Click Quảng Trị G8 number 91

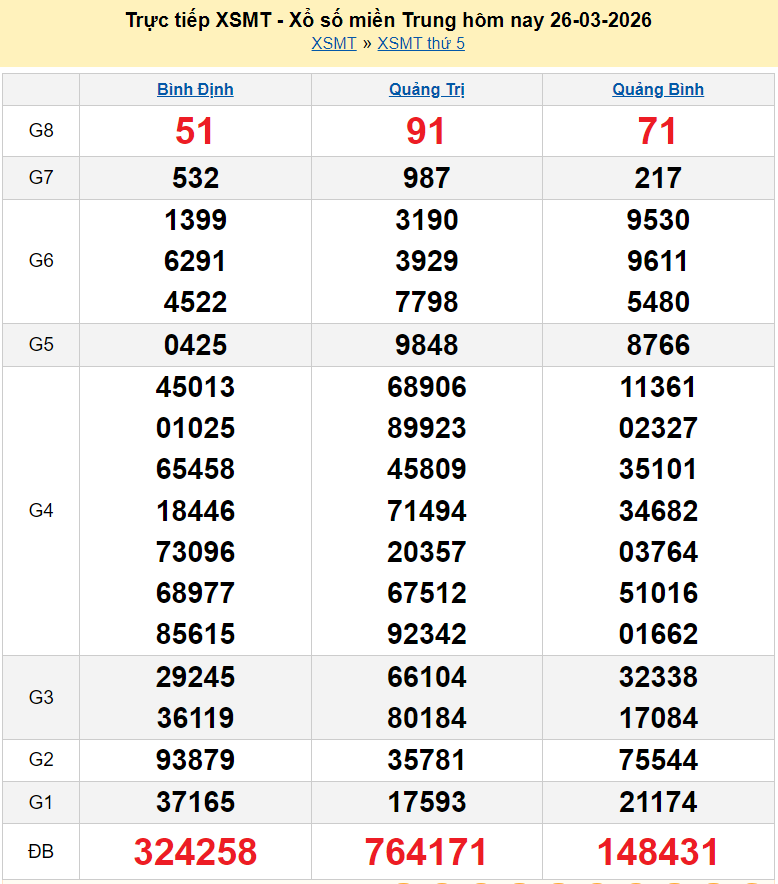coord(427,131)
